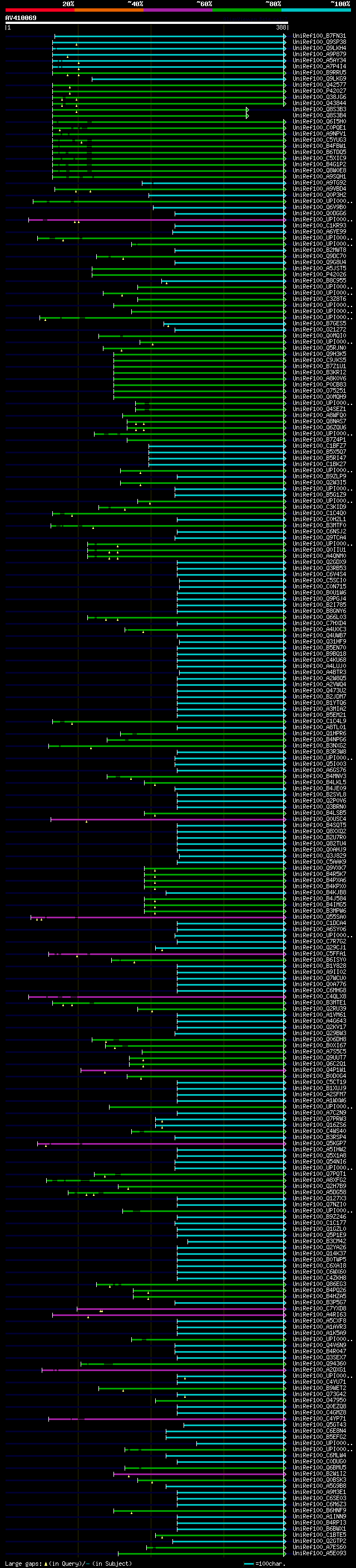The image size is (356, 1568).
Task: Click the UniRef100_Q38JG6 label
Action: [319, 97]
